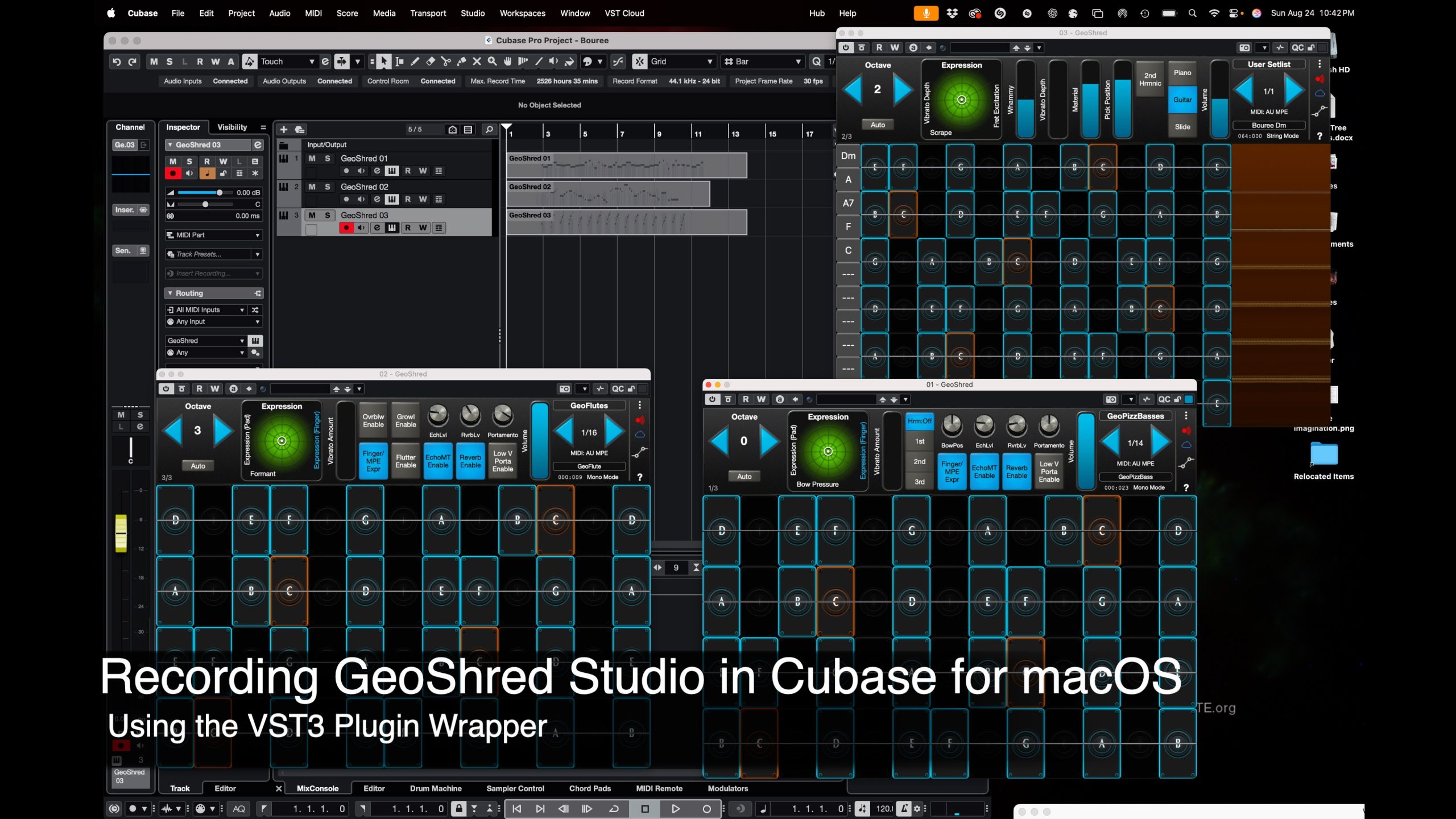Toggle Reverb Enable in 02 - GeoShred
Screen dimensions: 1456x819
coord(470,461)
